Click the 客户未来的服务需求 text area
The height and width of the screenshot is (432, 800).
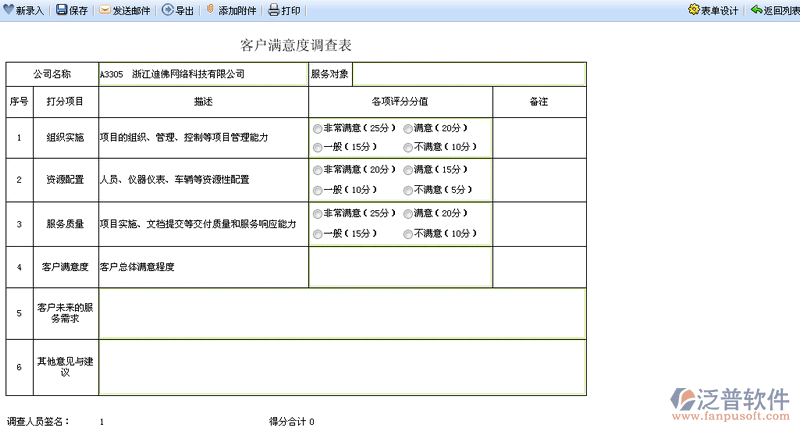pyautogui.click(x=341, y=313)
